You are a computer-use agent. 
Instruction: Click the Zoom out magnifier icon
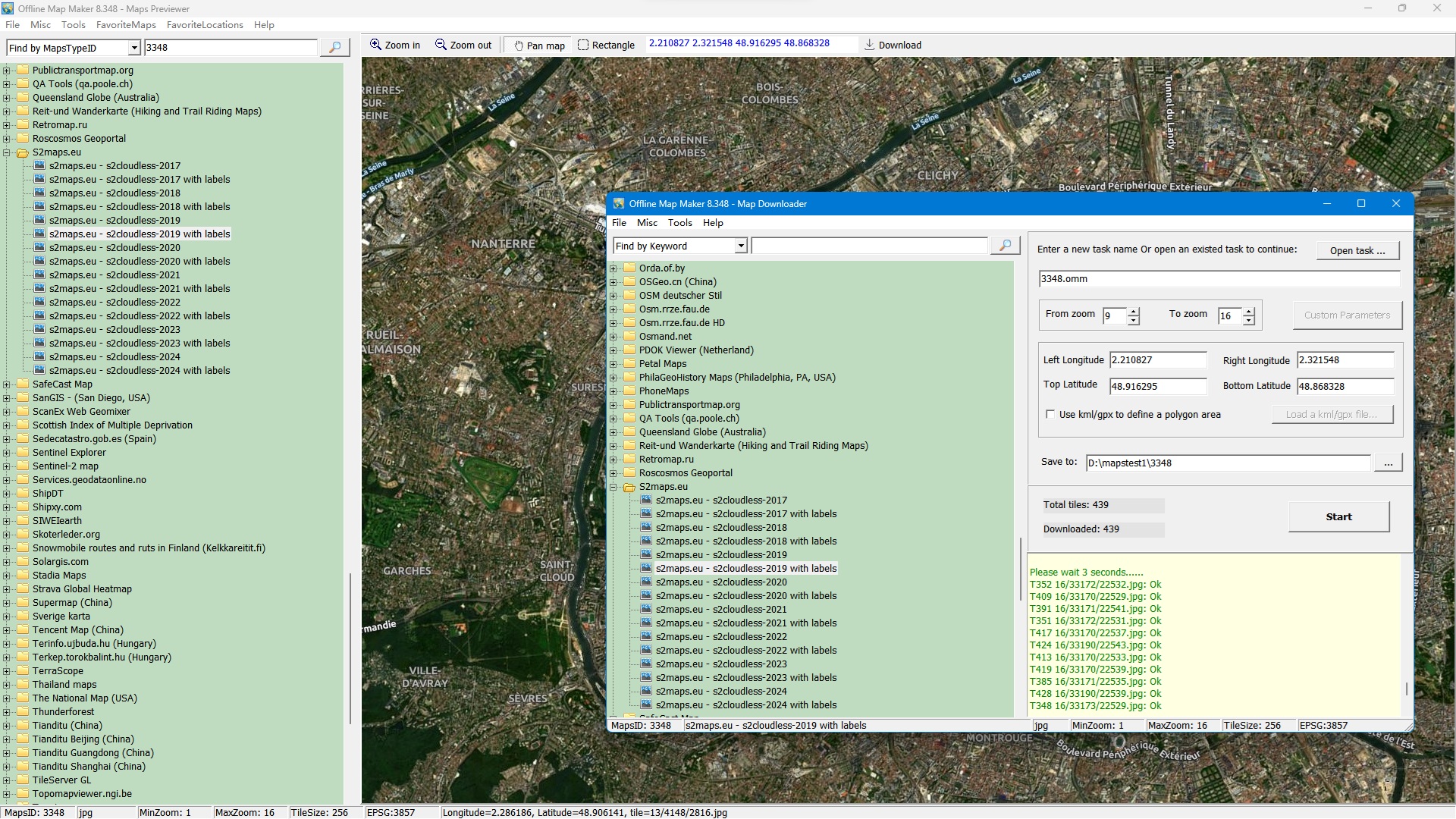coord(441,45)
